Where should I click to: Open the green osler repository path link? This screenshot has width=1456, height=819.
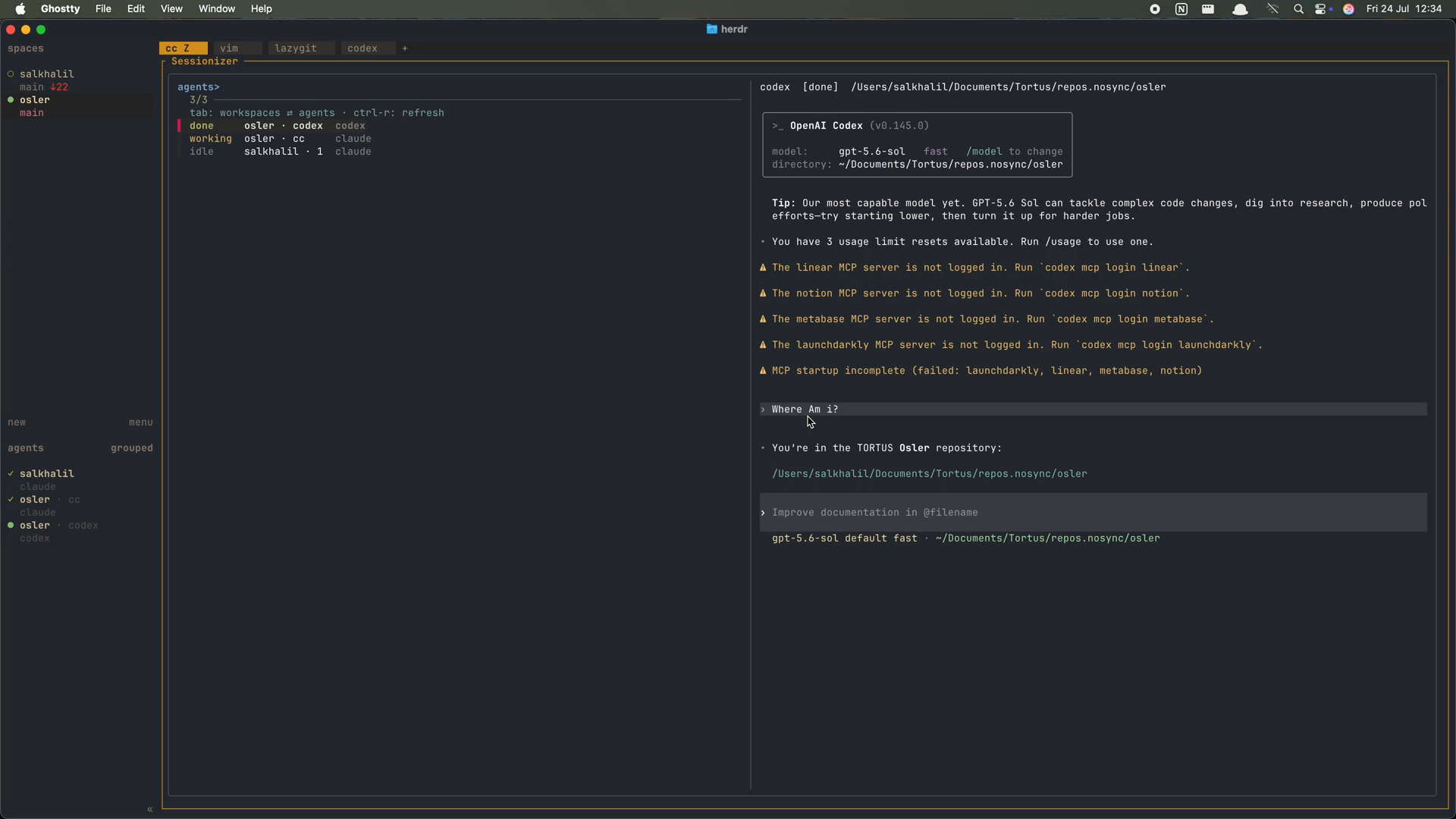(x=929, y=474)
